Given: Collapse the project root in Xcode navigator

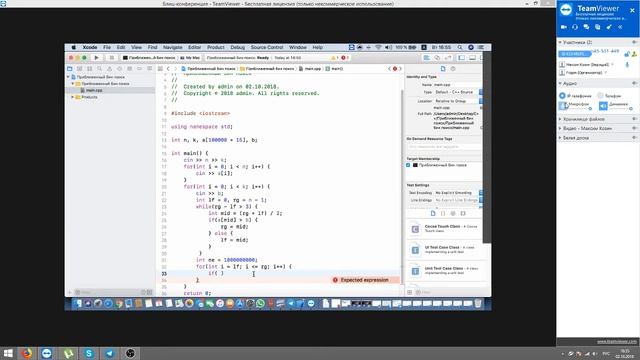Looking at the screenshot, I should tap(68, 77).
